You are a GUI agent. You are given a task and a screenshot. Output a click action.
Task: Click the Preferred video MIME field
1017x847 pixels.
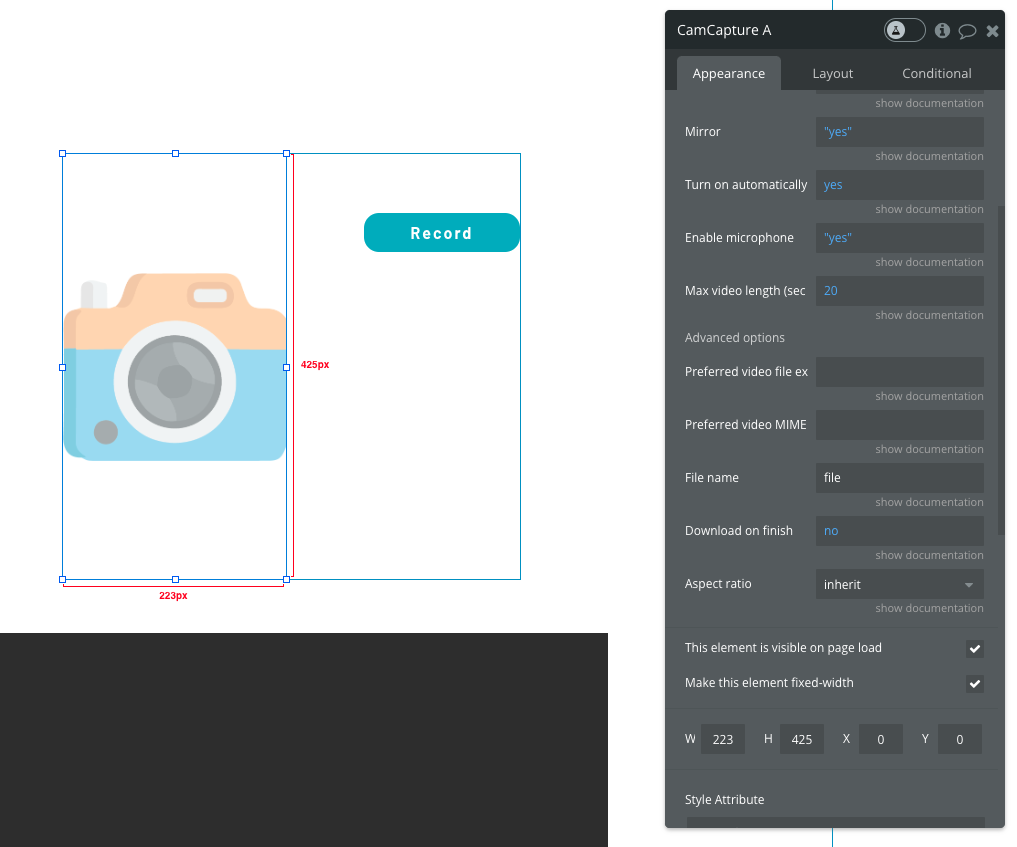coord(900,425)
